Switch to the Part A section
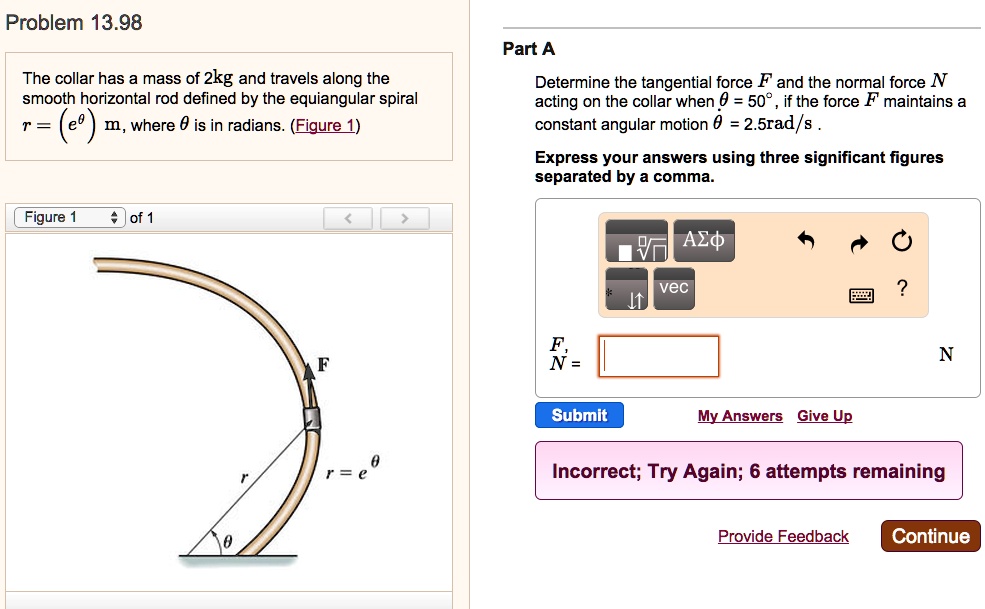Image resolution: width=985 pixels, height=609 pixels. coord(529,48)
